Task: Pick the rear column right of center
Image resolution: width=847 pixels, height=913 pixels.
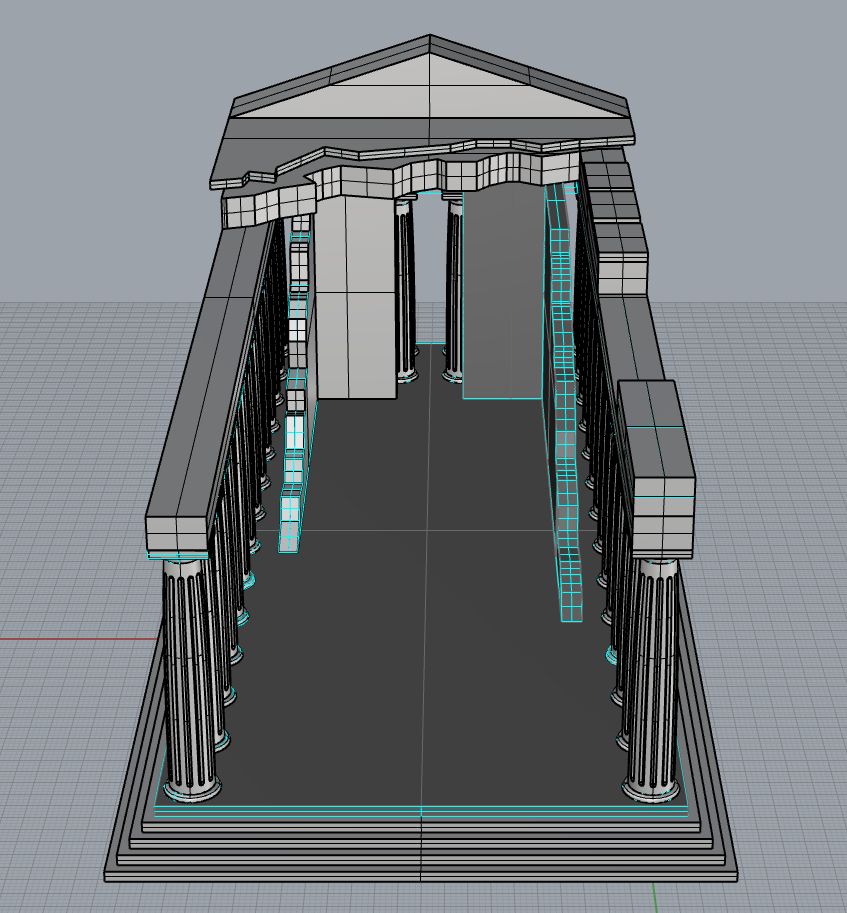Action: [454, 290]
